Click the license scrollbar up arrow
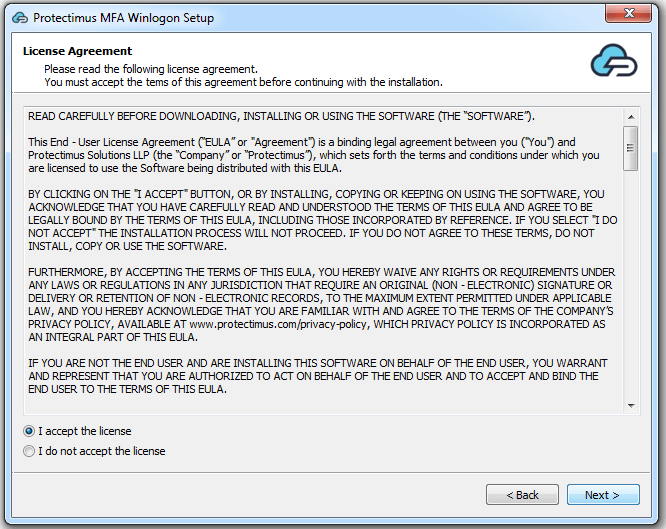This screenshot has width=666, height=529. [x=631, y=117]
